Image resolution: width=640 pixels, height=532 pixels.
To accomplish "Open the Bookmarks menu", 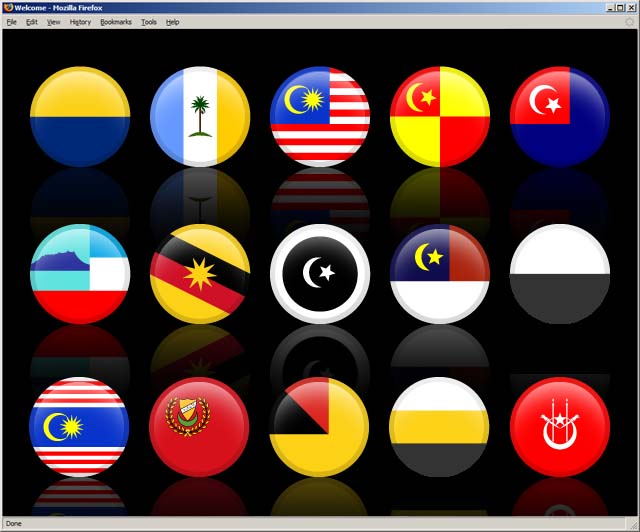I will (116, 22).
